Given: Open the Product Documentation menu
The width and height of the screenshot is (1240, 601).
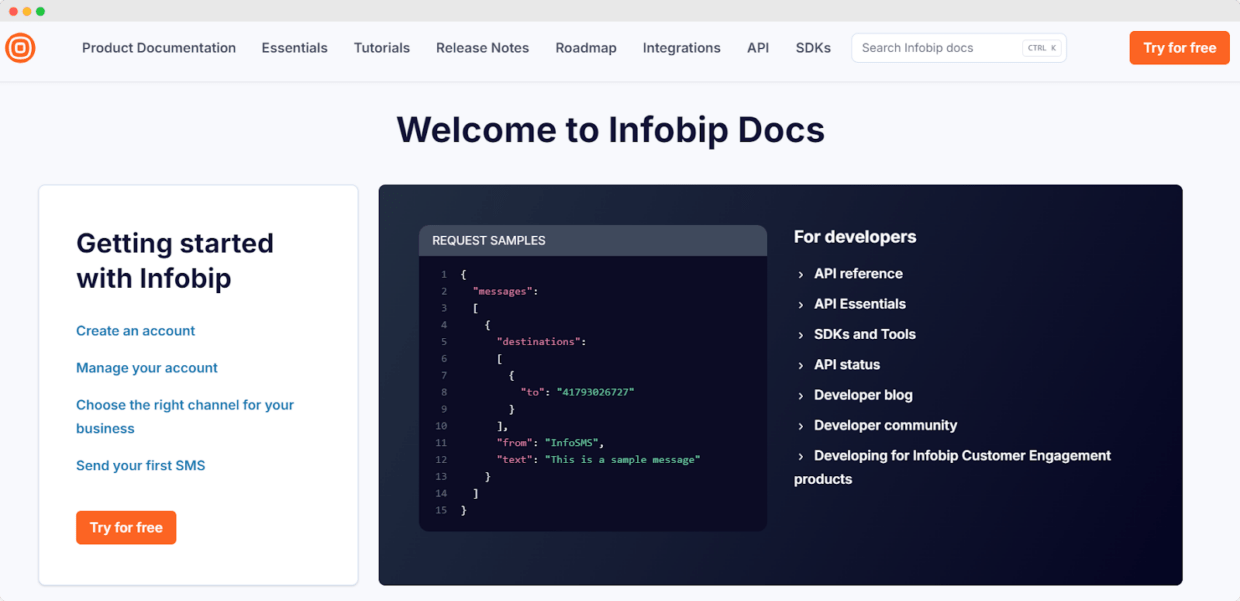Looking at the screenshot, I should [x=159, y=48].
